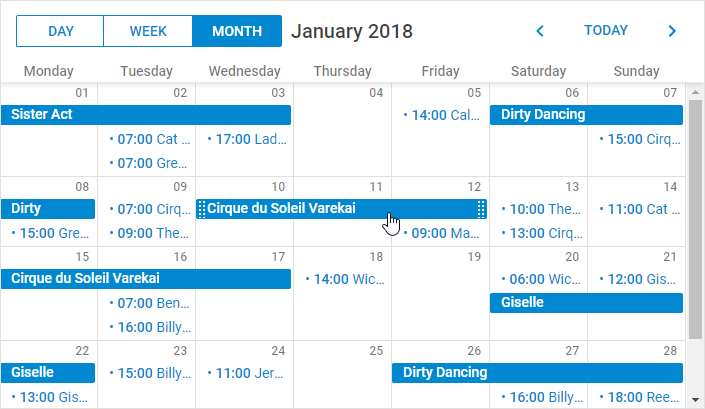Screen dimensions: 705x409
Task: Select day cell 25 Thursday
Action: [343, 375]
